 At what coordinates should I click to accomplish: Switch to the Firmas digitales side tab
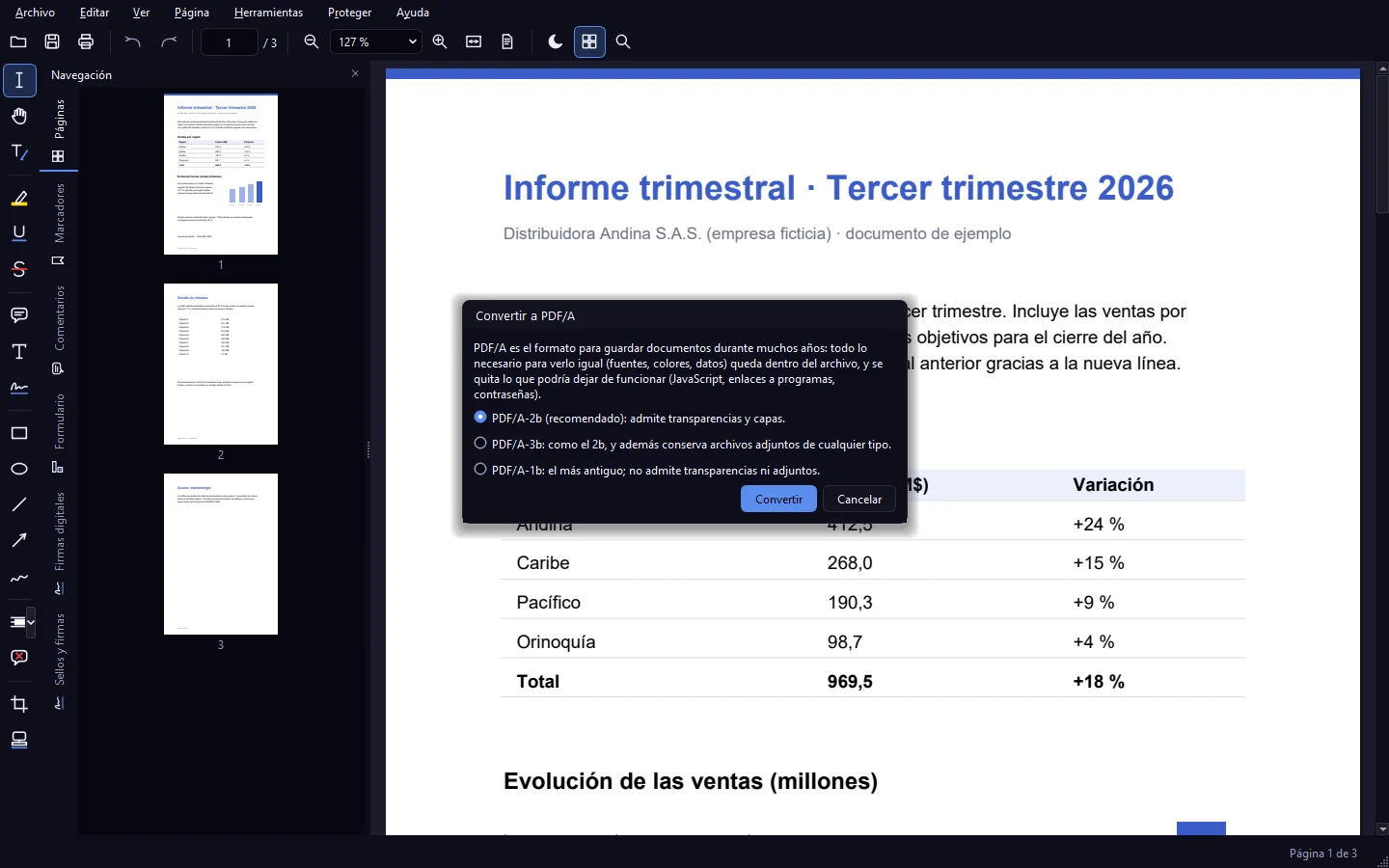pyautogui.click(x=59, y=544)
